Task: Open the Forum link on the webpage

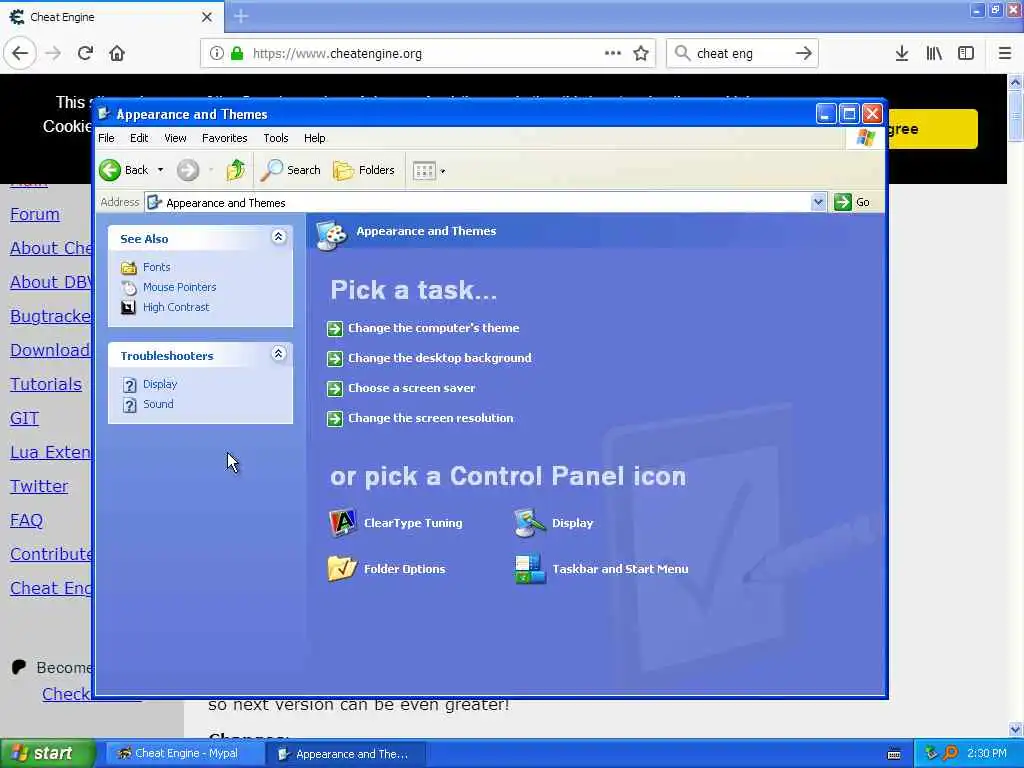Action: click(35, 214)
